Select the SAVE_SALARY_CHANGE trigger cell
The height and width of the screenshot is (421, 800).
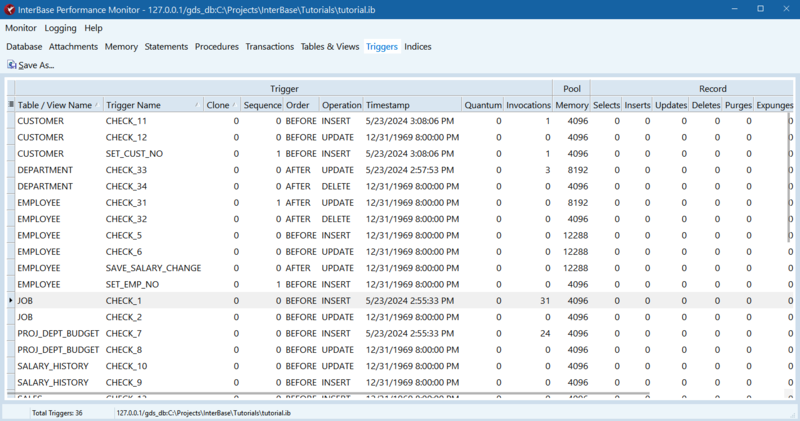tap(153, 268)
